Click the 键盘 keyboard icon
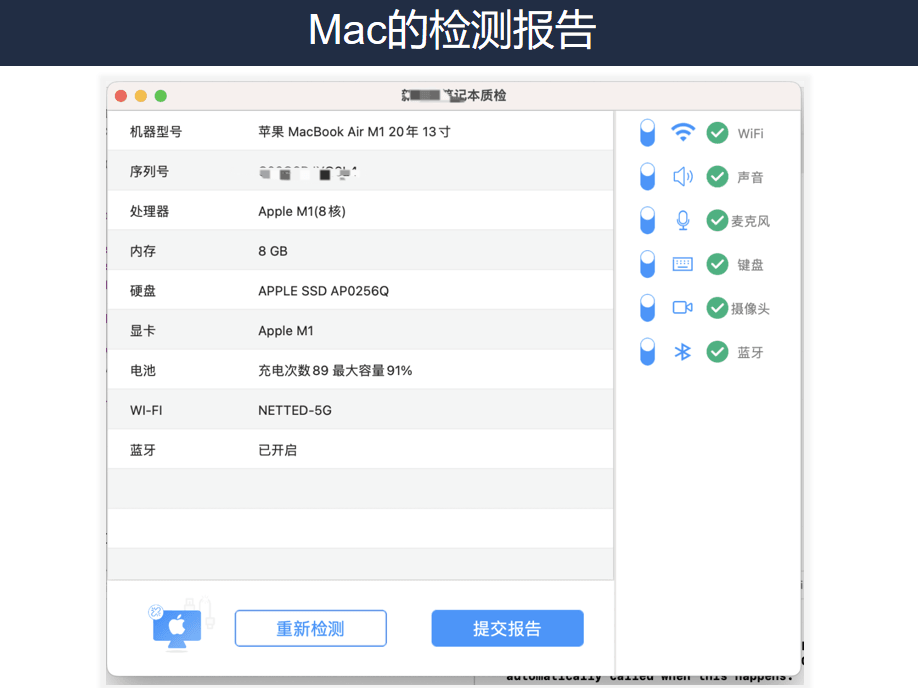 pos(682,264)
